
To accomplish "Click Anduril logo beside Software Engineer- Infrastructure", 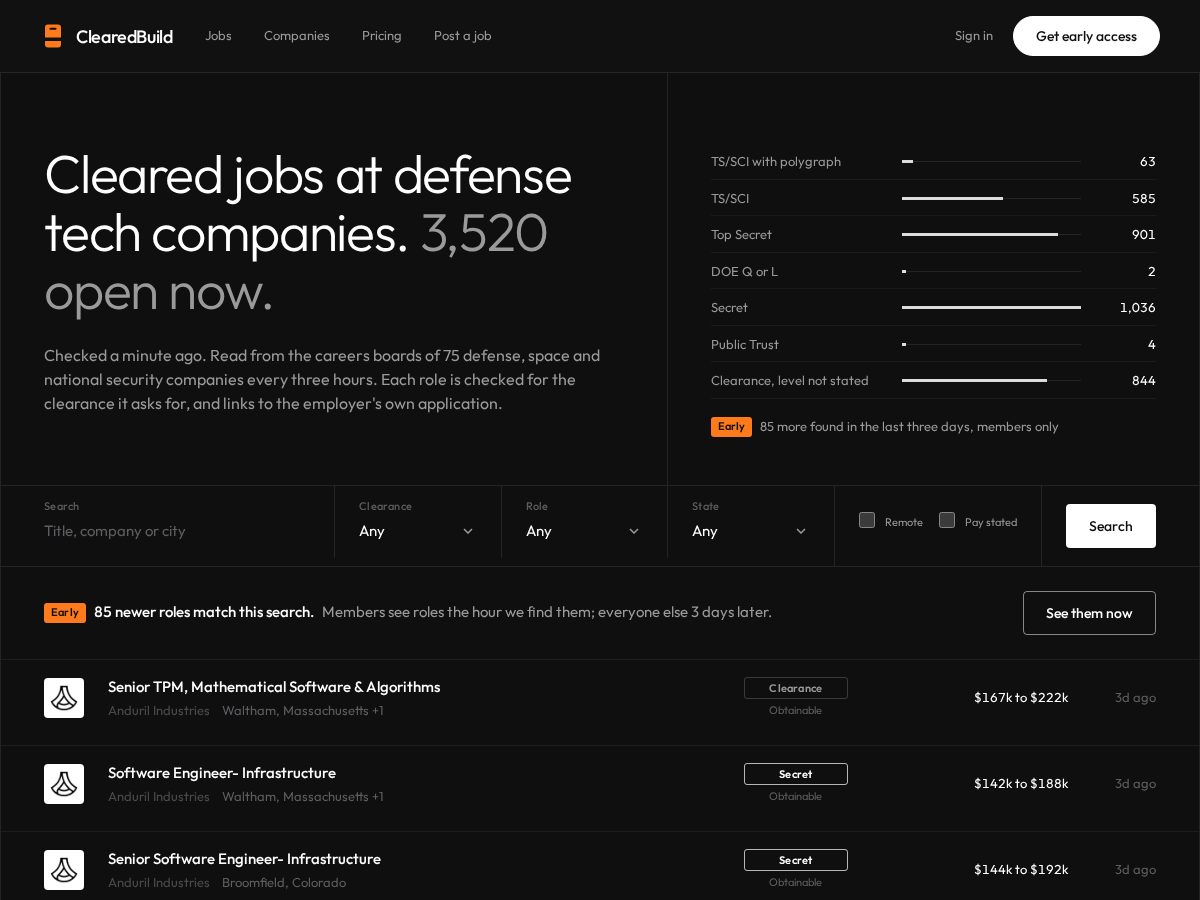I will tap(64, 784).
